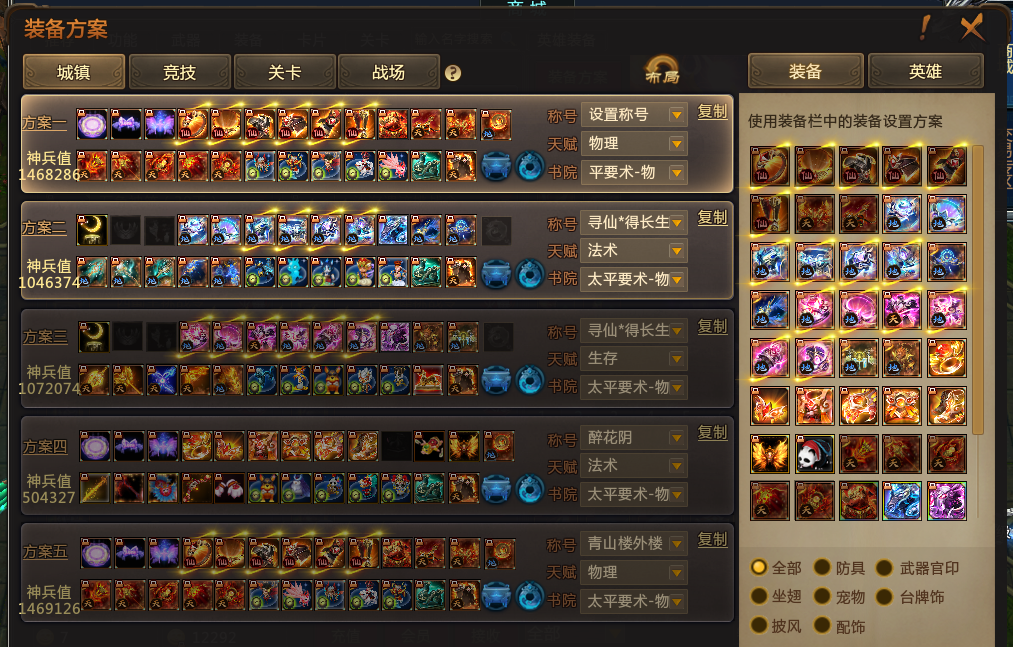
Task: Click the exclamation mark alert icon
Action: (x=925, y=27)
